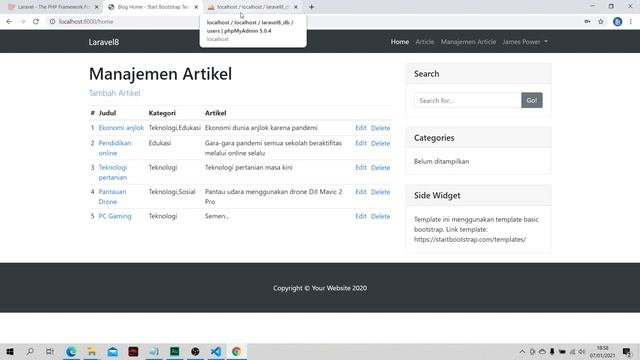
Task: Open the PC Gaming article
Action: [115, 216]
